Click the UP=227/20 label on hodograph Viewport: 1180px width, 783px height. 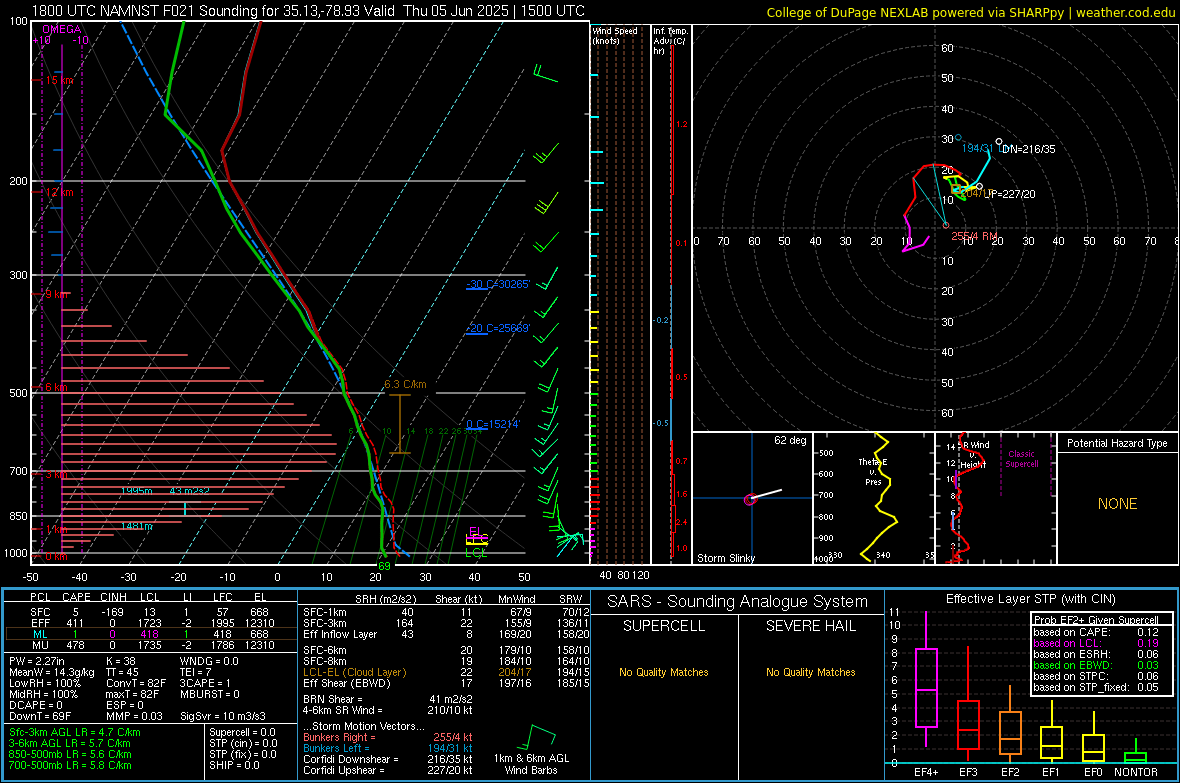1008,193
